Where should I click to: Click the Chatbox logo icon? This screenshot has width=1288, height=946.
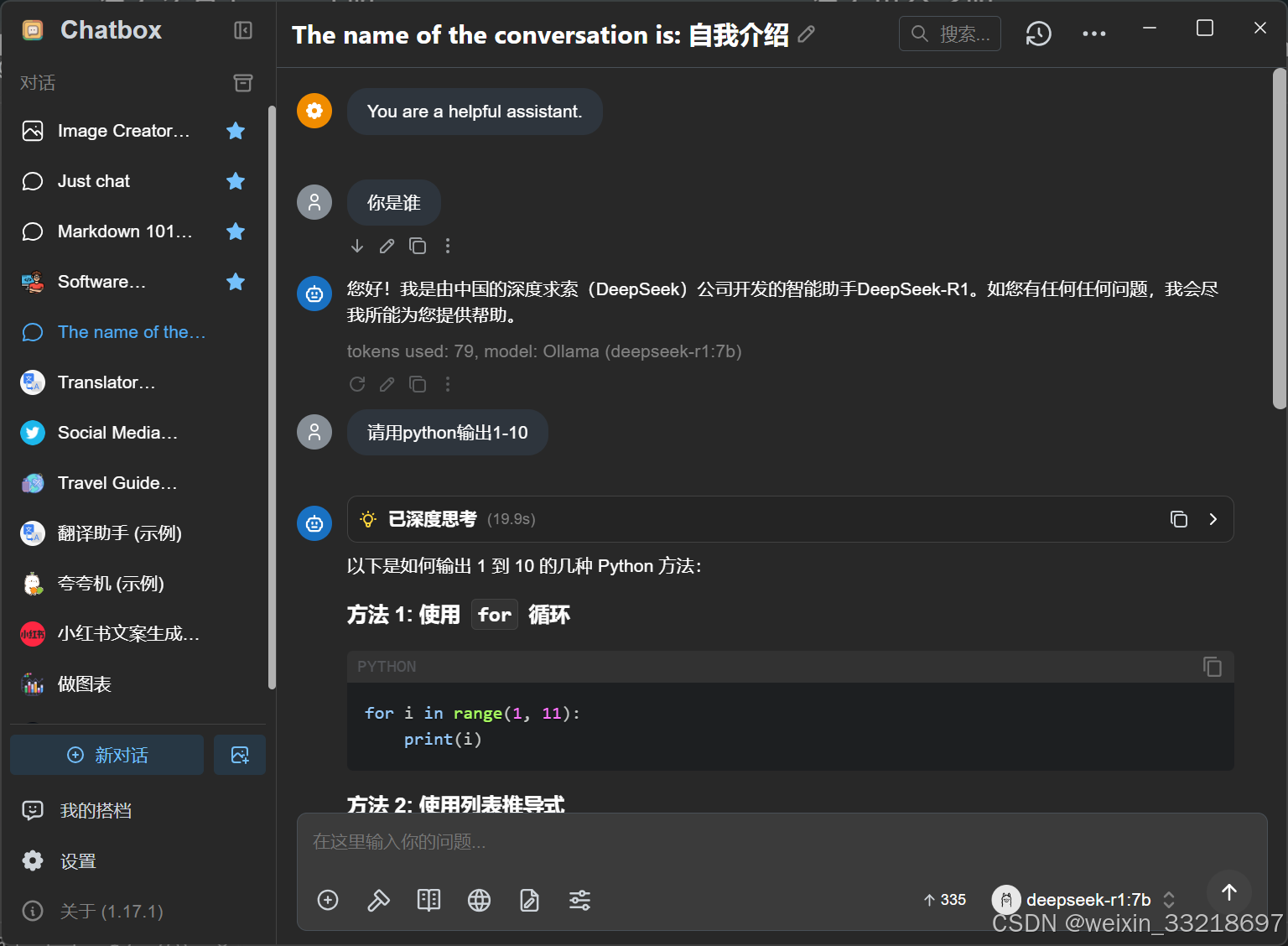click(x=33, y=30)
